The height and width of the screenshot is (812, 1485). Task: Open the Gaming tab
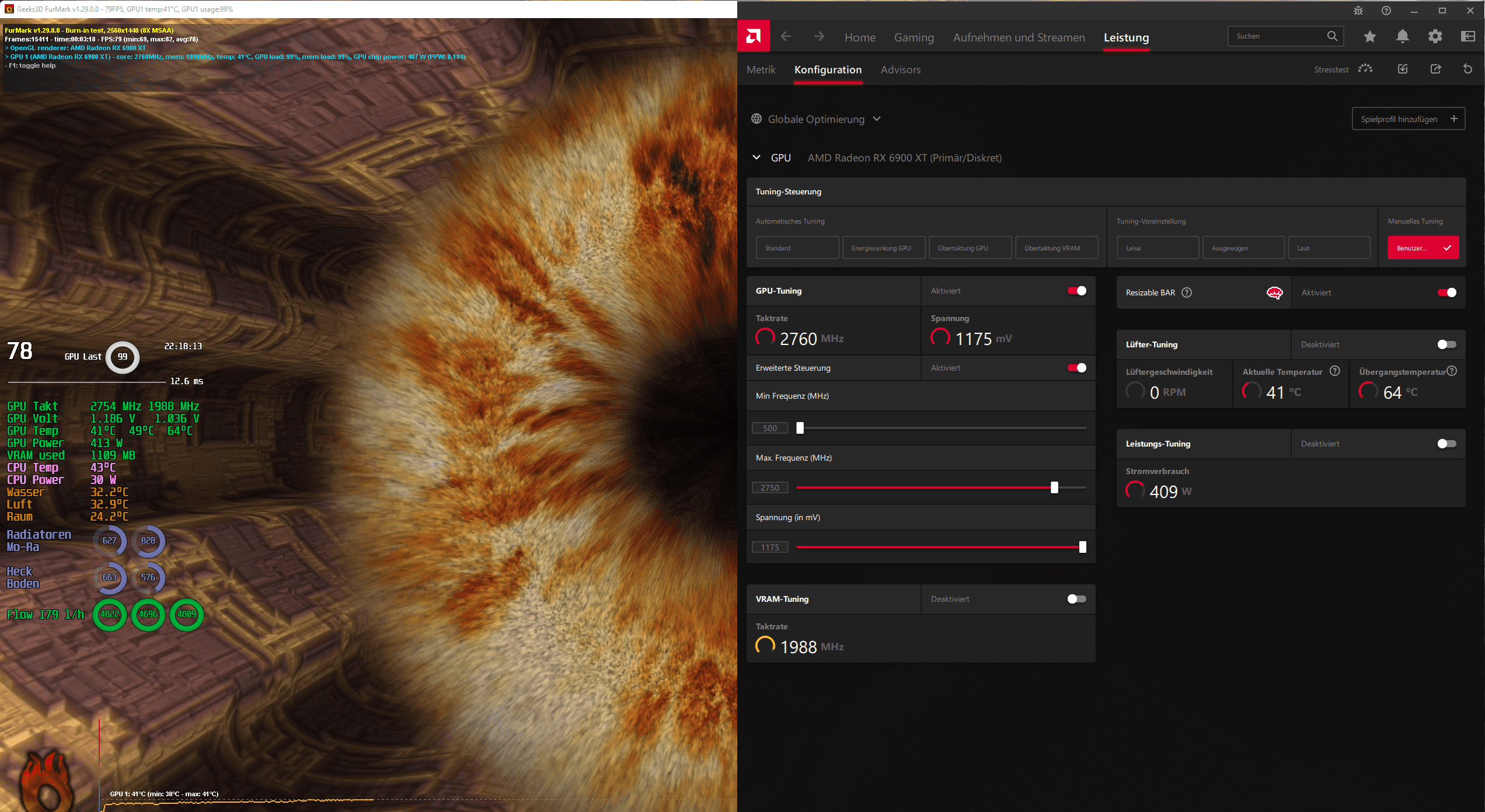pos(914,37)
